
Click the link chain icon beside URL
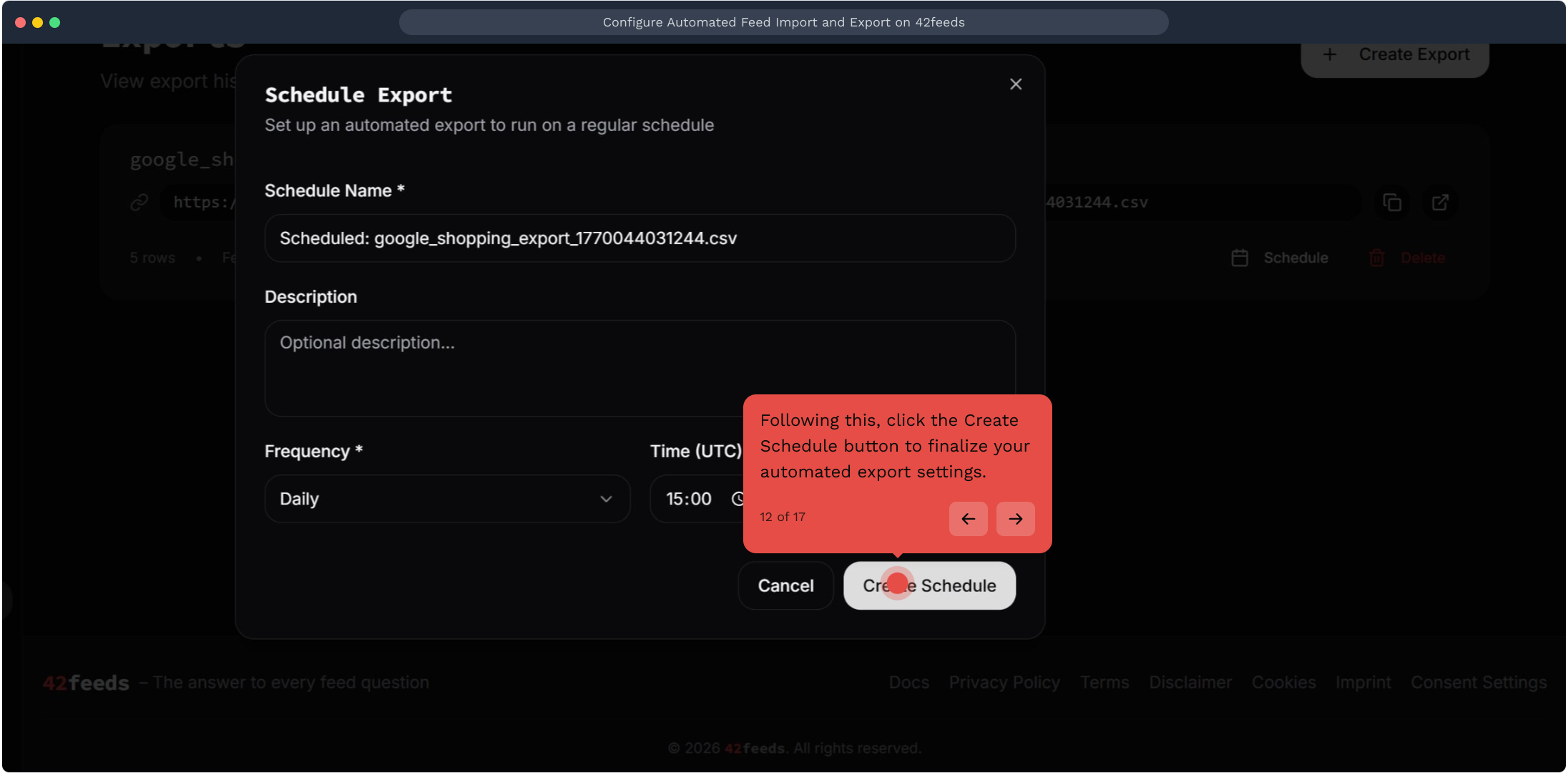(x=139, y=203)
